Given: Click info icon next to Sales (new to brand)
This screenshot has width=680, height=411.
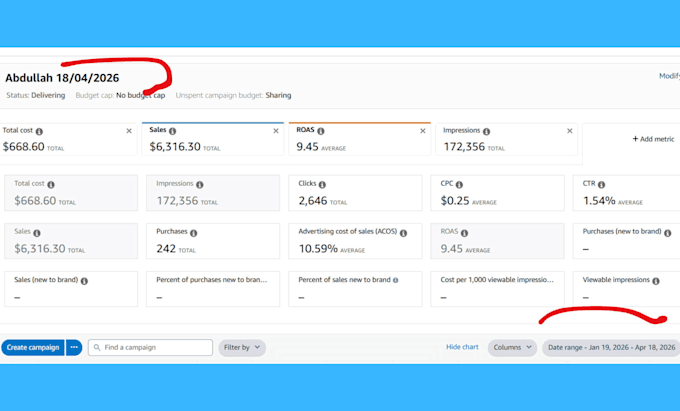Looking at the screenshot, I should pos(84,281).
